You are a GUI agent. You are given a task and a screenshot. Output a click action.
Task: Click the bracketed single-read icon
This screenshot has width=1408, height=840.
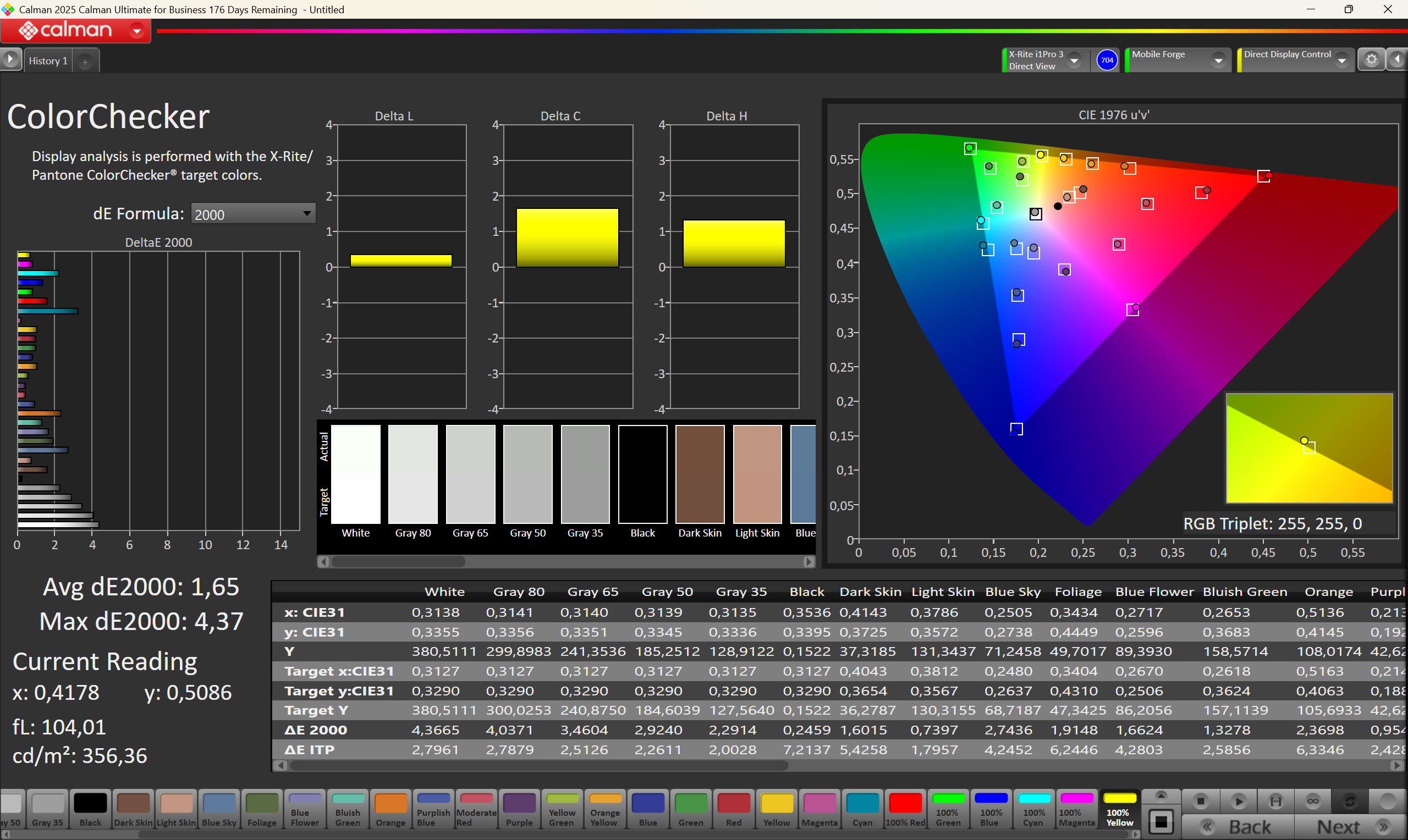pos(1275,801)
